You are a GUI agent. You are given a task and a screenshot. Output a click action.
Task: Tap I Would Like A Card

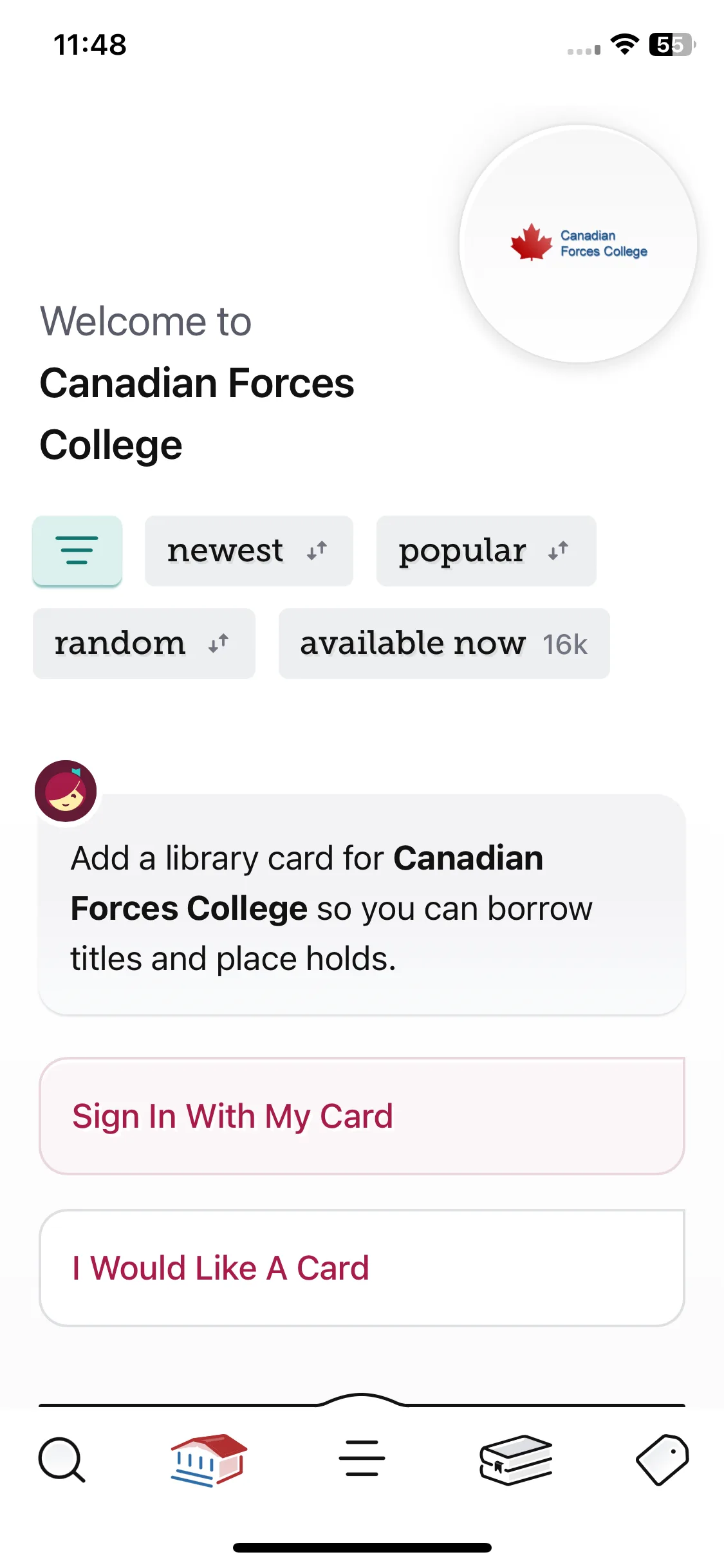tap(362, 1268)
